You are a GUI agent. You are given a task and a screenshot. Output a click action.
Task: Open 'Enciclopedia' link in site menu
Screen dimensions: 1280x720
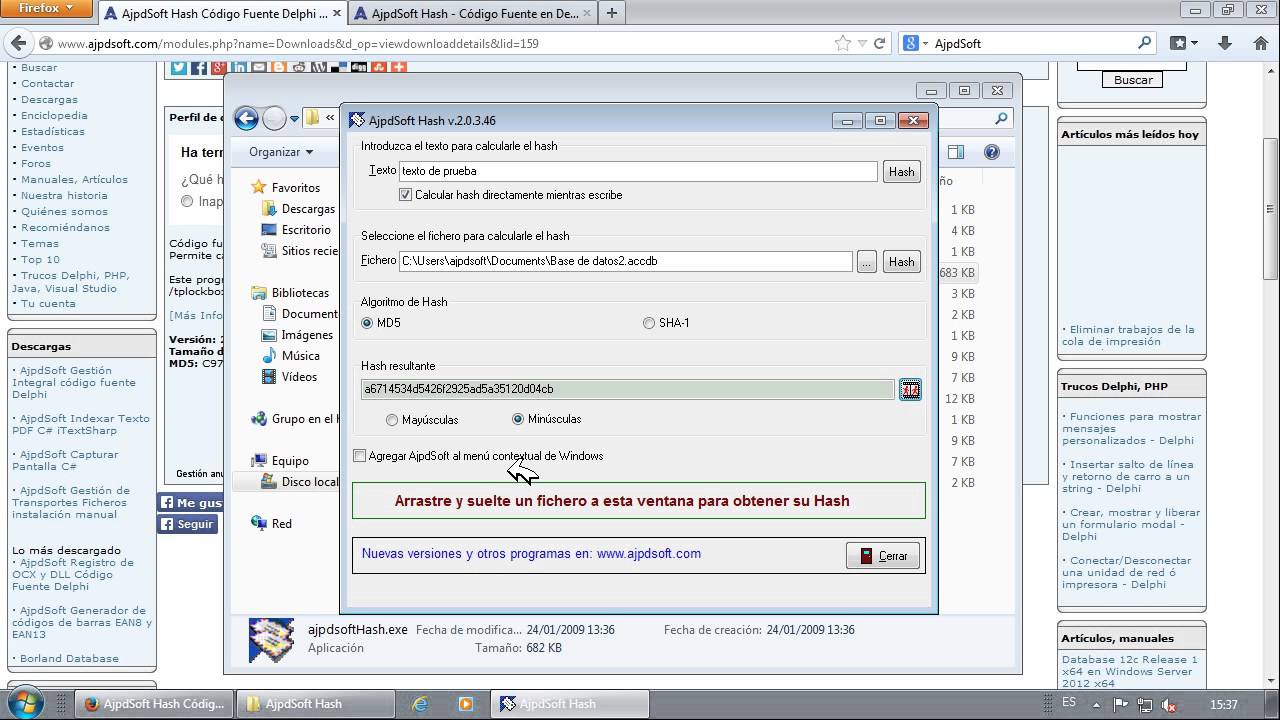click(54, 115)
